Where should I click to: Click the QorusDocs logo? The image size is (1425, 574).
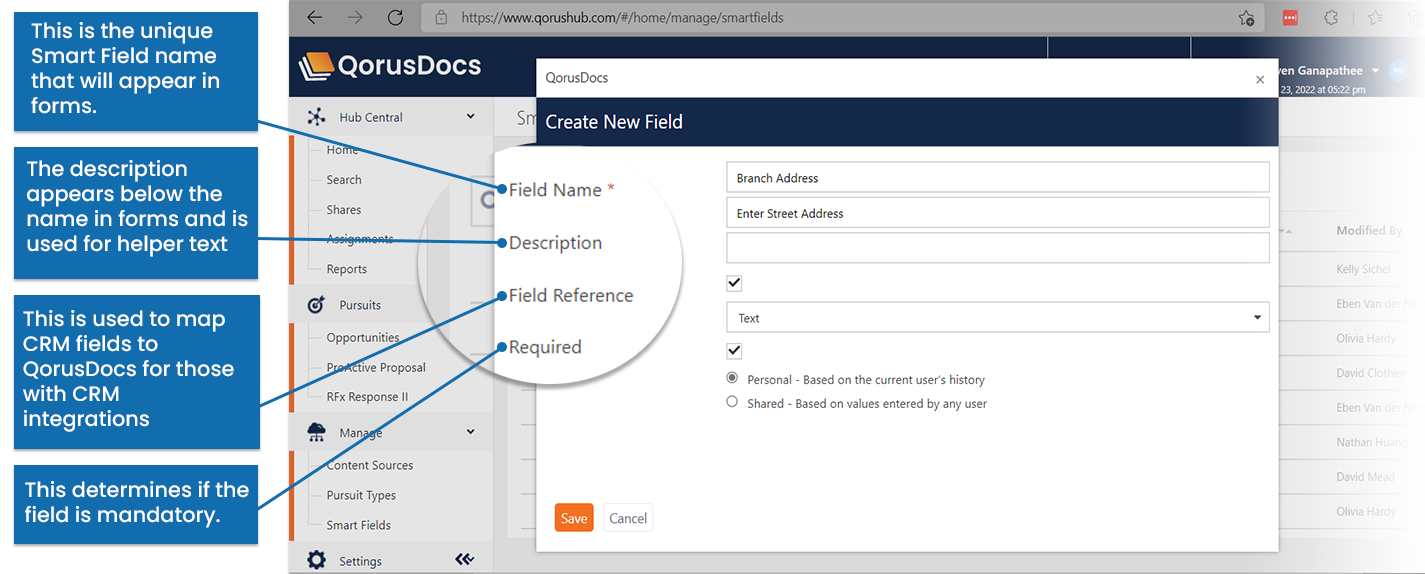[390, 66]
